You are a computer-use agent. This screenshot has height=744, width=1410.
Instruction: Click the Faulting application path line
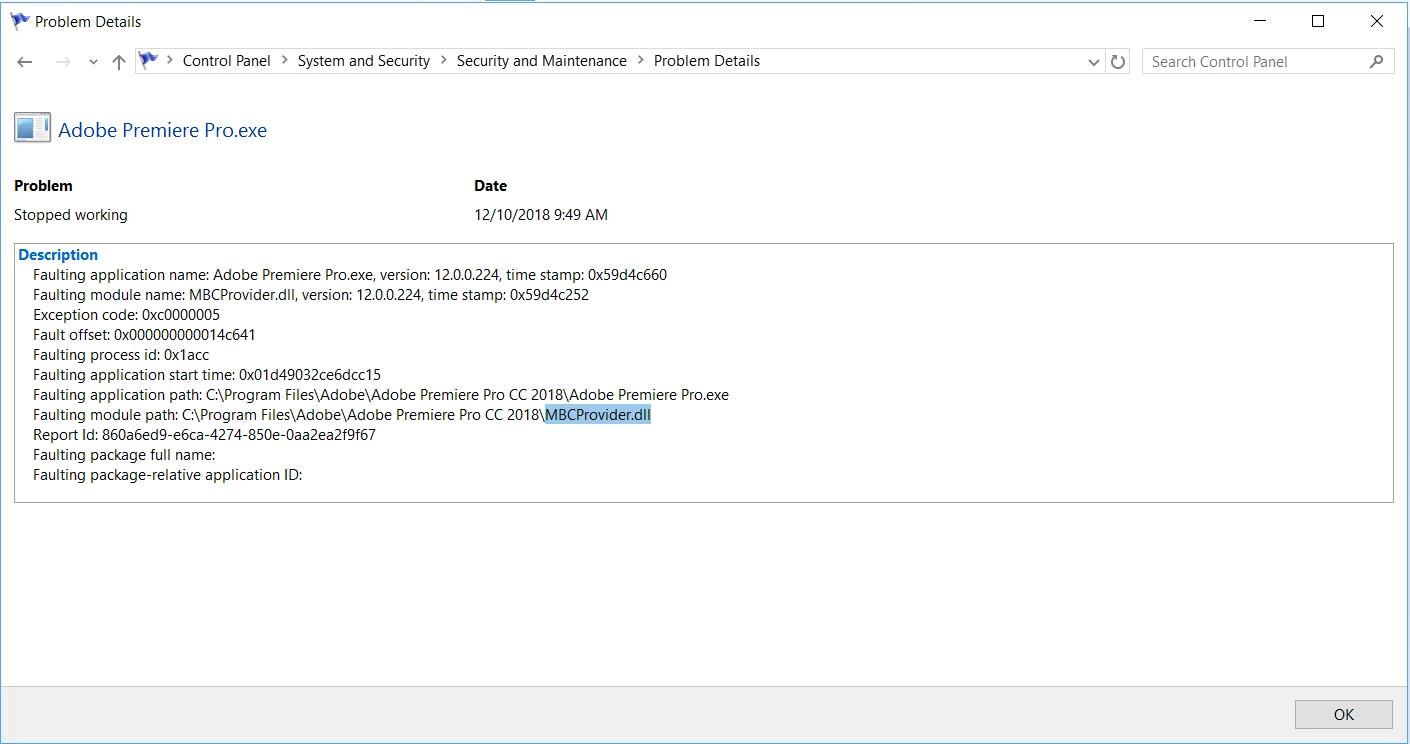tap(381, 395)
